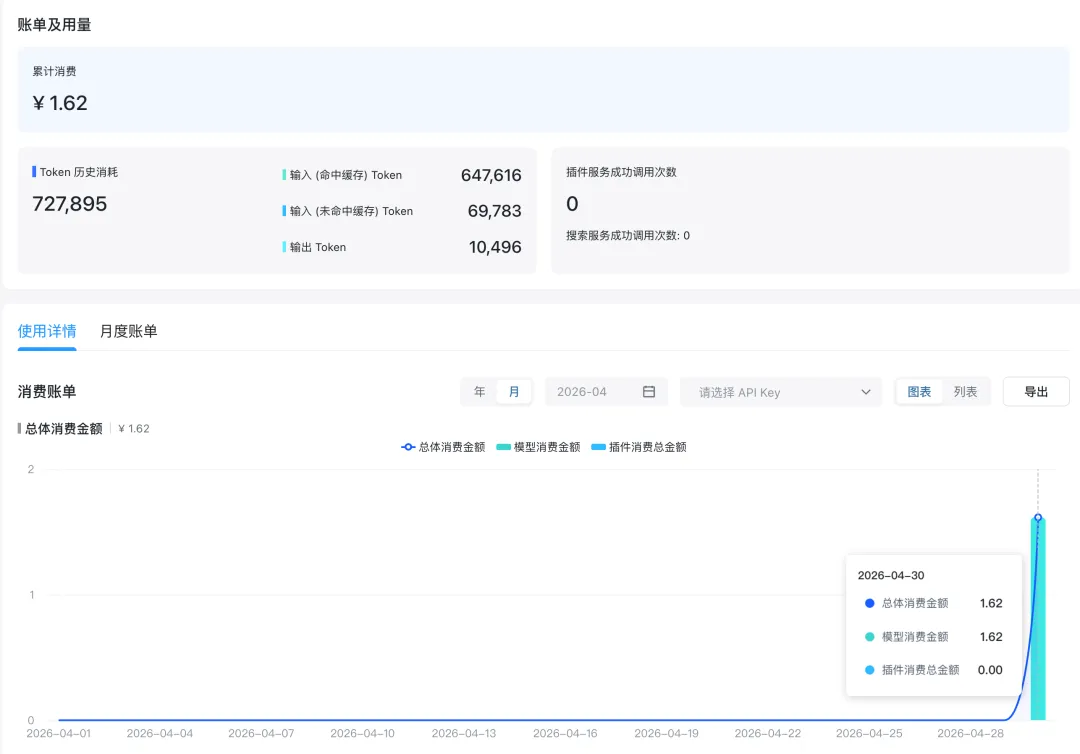The height and width of the screenshot is (754, 1080).
Task: Open the 请选择 API Key dropdown
Action: pyautogui.click(x=770, y=392)
